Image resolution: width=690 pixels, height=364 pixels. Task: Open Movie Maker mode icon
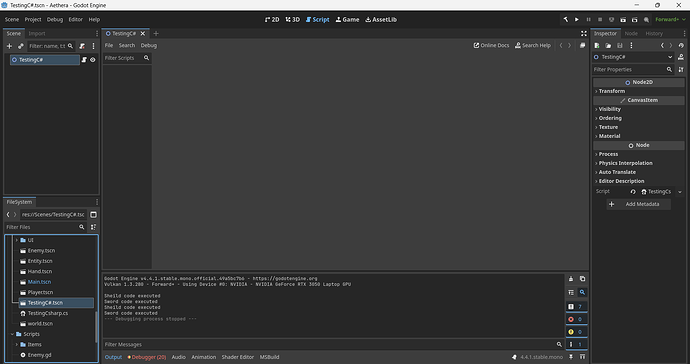pyautogui.click(x=646, y=19)
